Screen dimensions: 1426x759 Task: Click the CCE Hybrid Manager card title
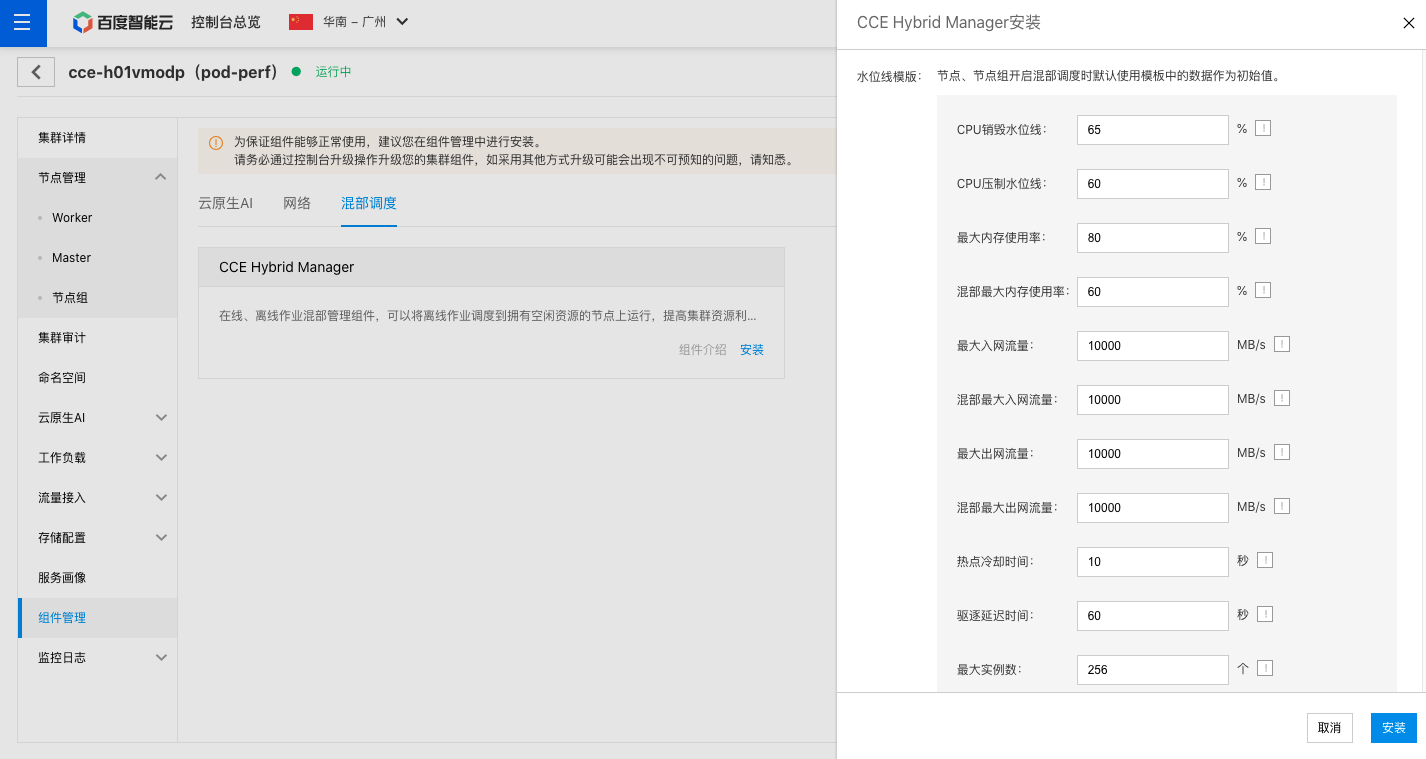(287, 267)
